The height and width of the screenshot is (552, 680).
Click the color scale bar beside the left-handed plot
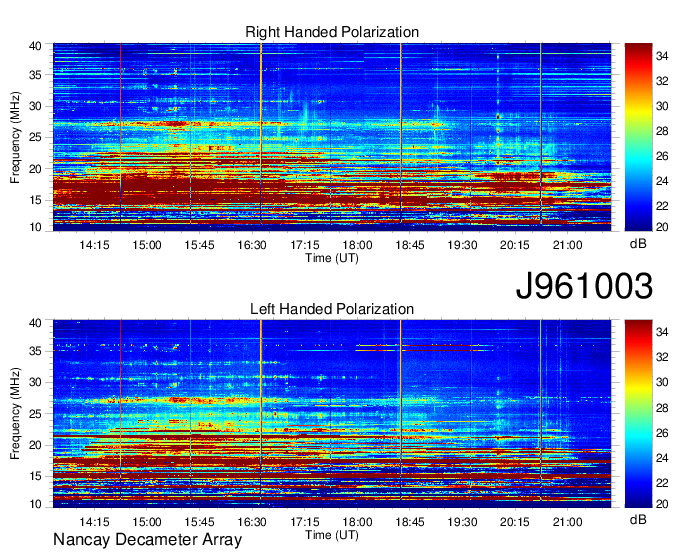[x=638, y=414]
